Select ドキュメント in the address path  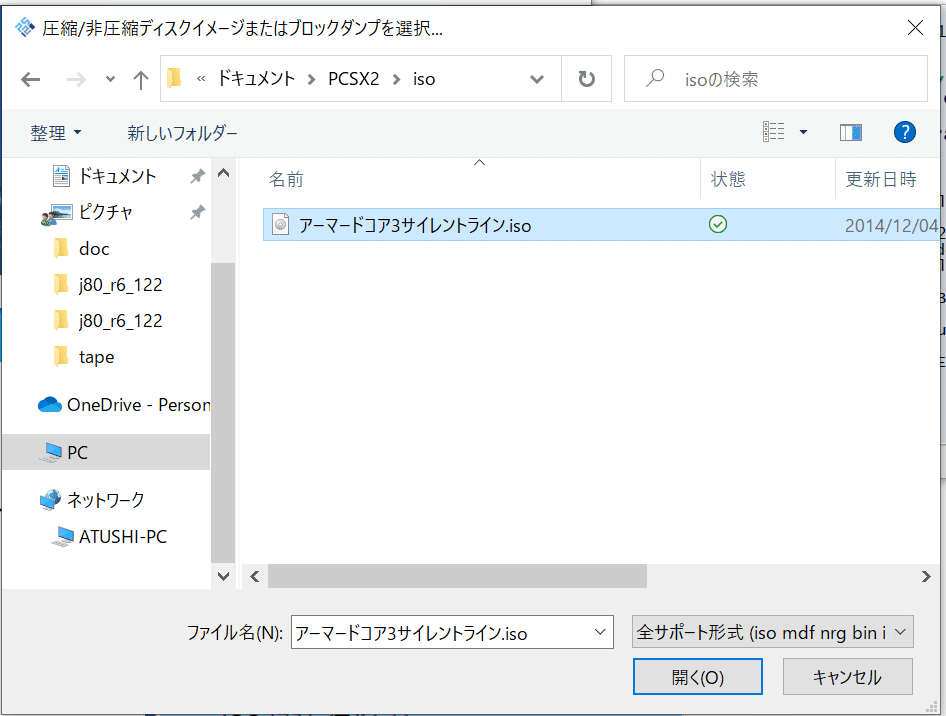pyautogui.click(x=256, y=78)
